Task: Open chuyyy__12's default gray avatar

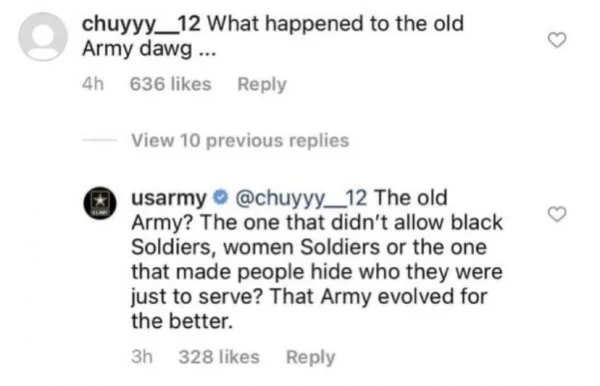Action: click(x=43, y=37)
